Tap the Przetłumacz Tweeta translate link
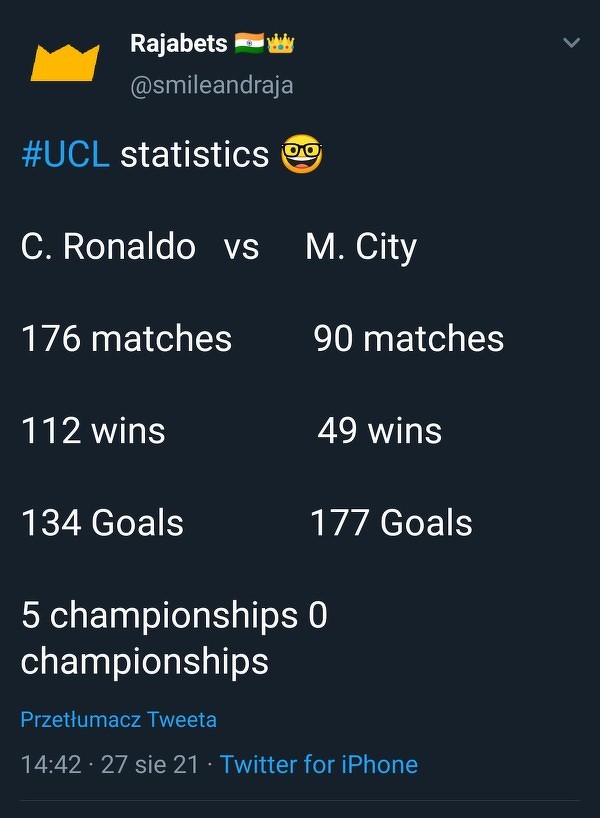 tap(118, 719)
